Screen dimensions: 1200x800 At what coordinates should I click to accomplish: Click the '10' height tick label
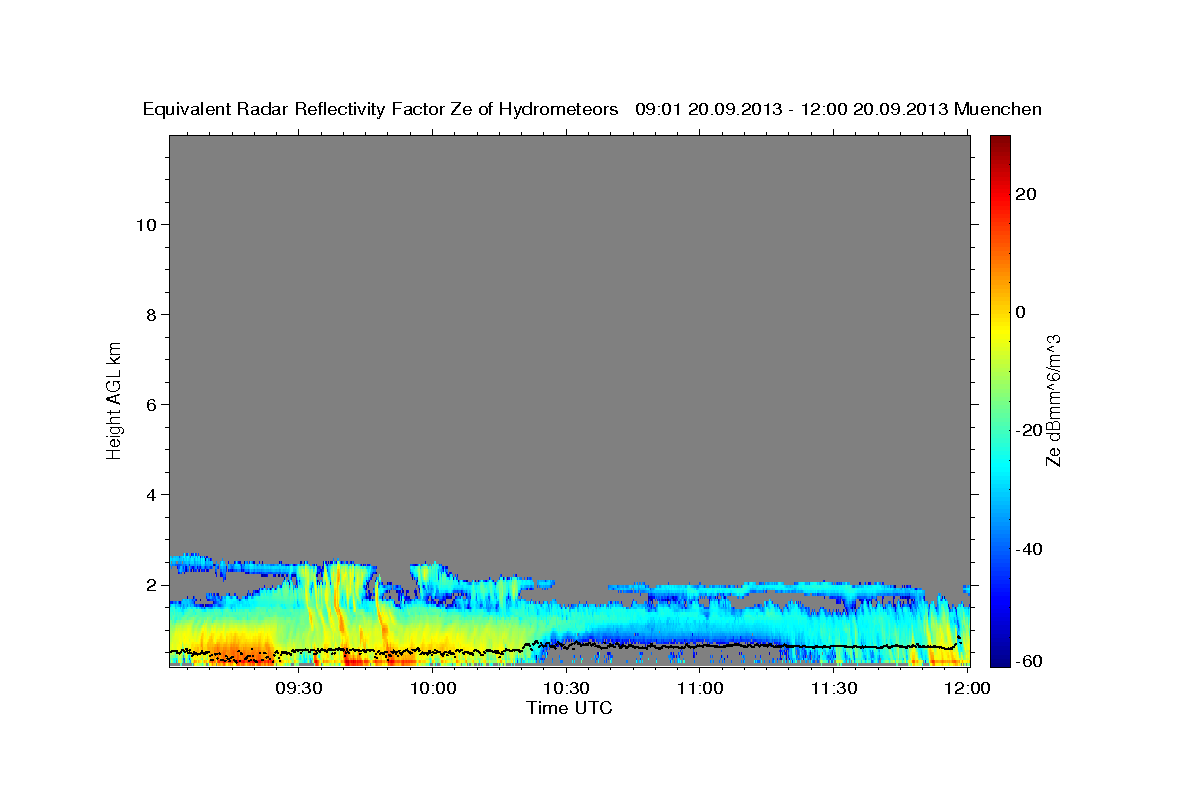tap(146, 225)
